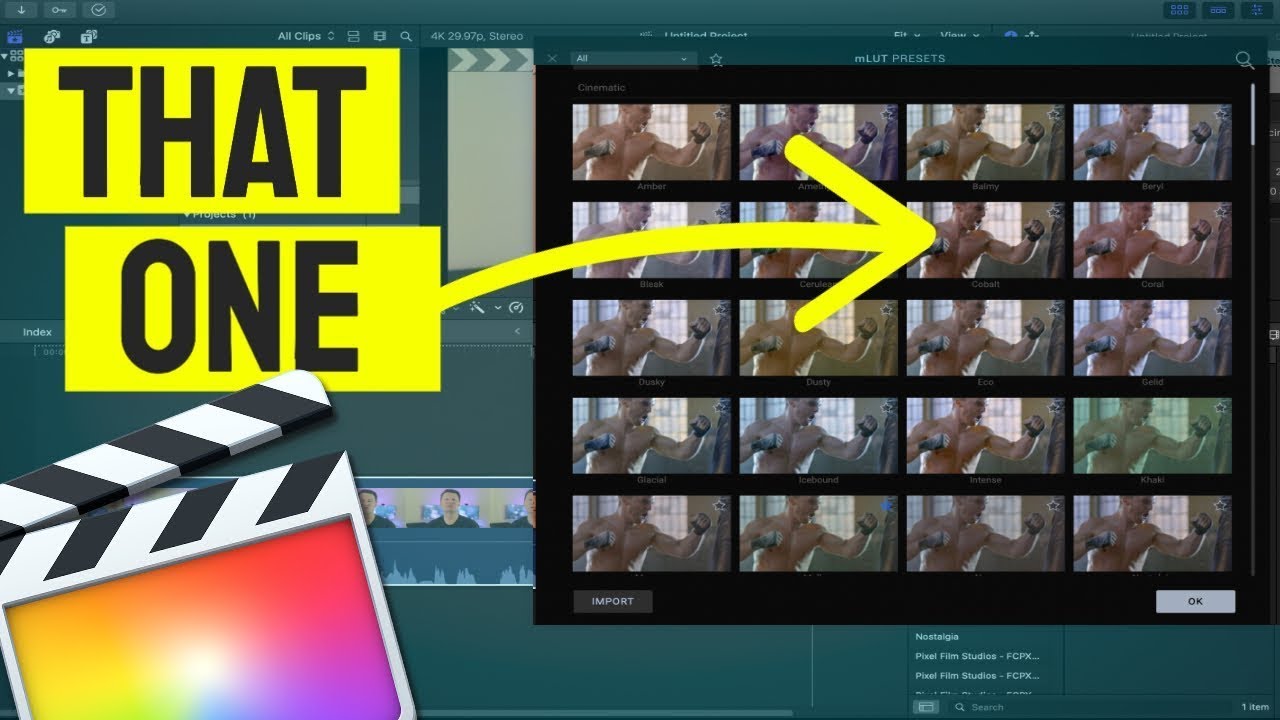Favorite the Amber preset star

point(719,115)
